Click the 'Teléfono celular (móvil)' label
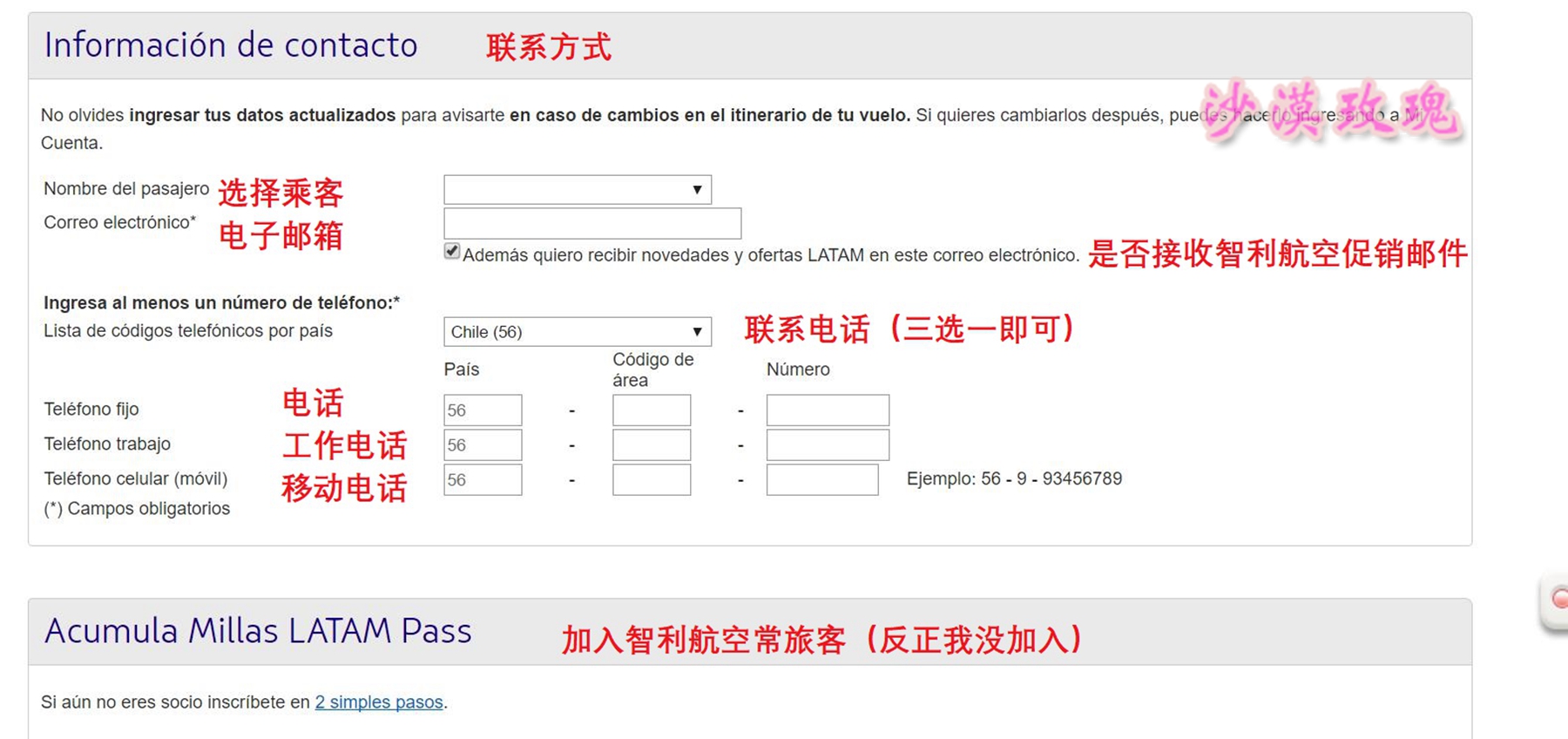Screen dimensions: 1568x739 [x=136, y=479]
